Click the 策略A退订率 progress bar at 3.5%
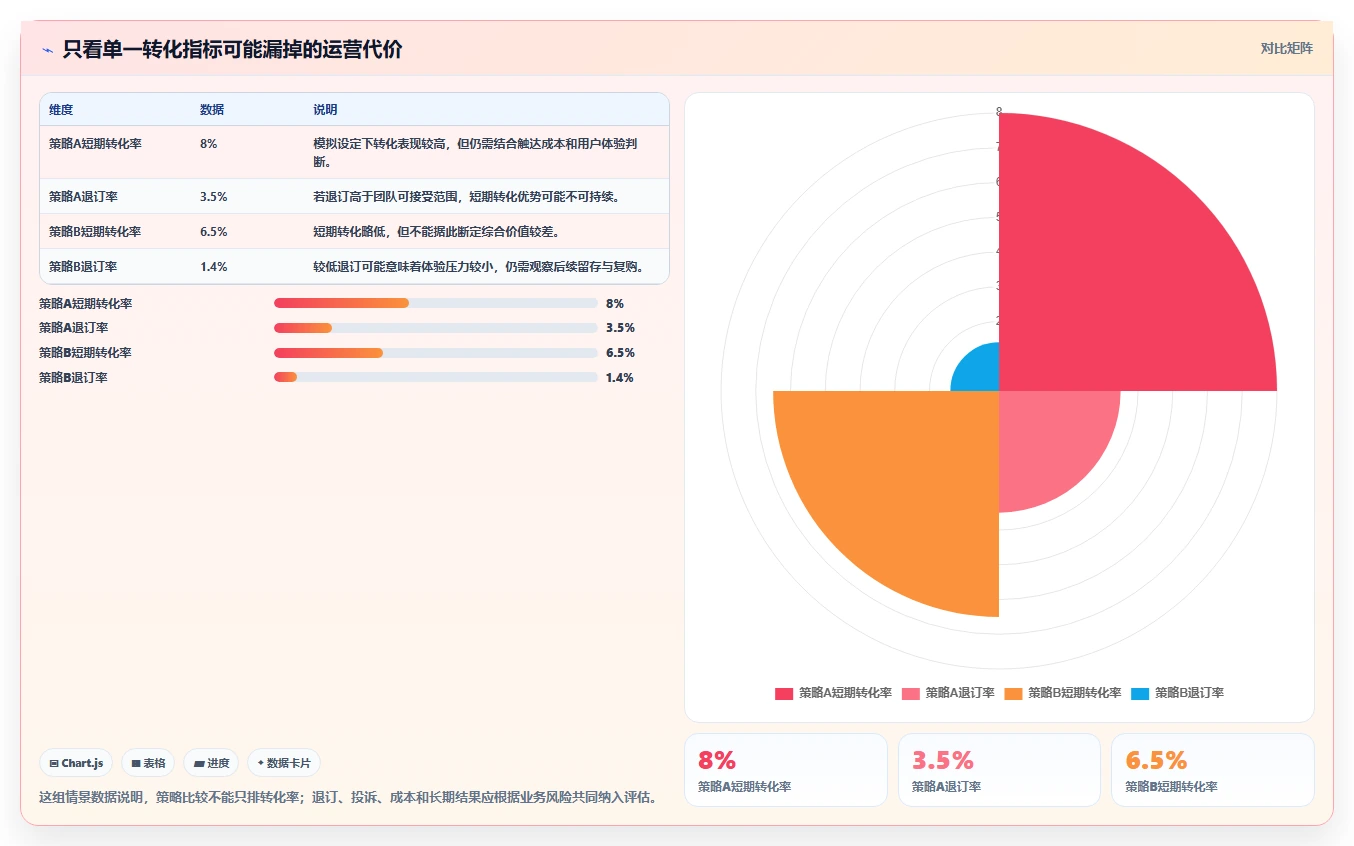This screenshot has width=1354, height=846. [x=436, y=328]
